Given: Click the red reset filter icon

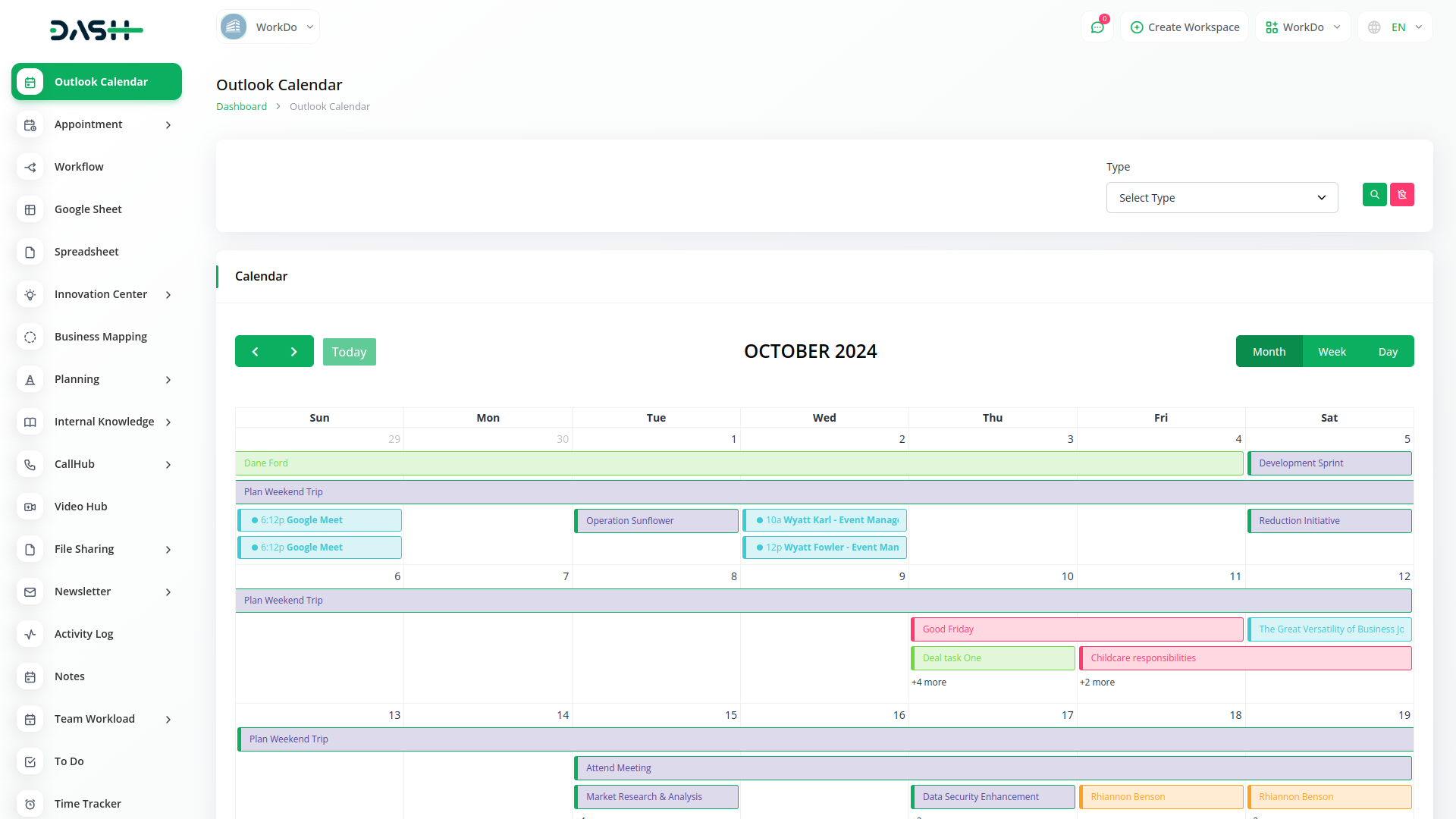Looking at the screenshot, I should pyautogui.click(x=1401, y=195).
